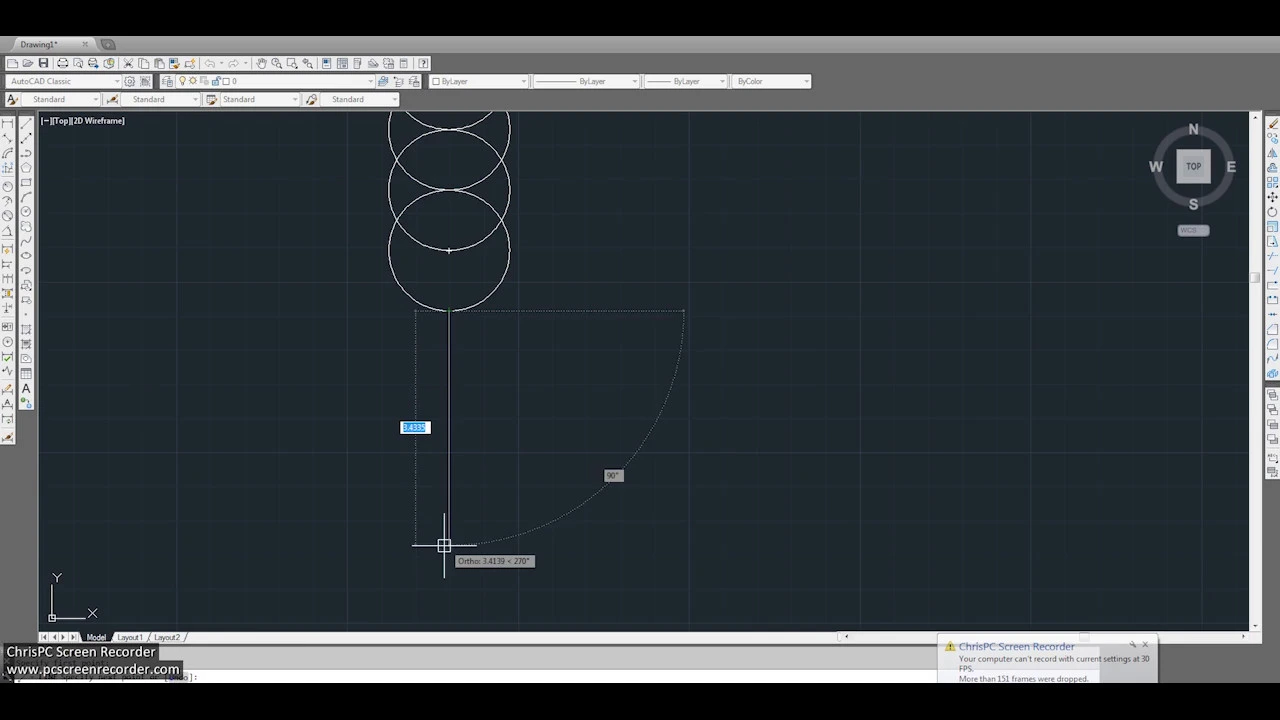Save the drawing with floppy disk icon
Screen dimensions: 1280x720
pos(44,63)
